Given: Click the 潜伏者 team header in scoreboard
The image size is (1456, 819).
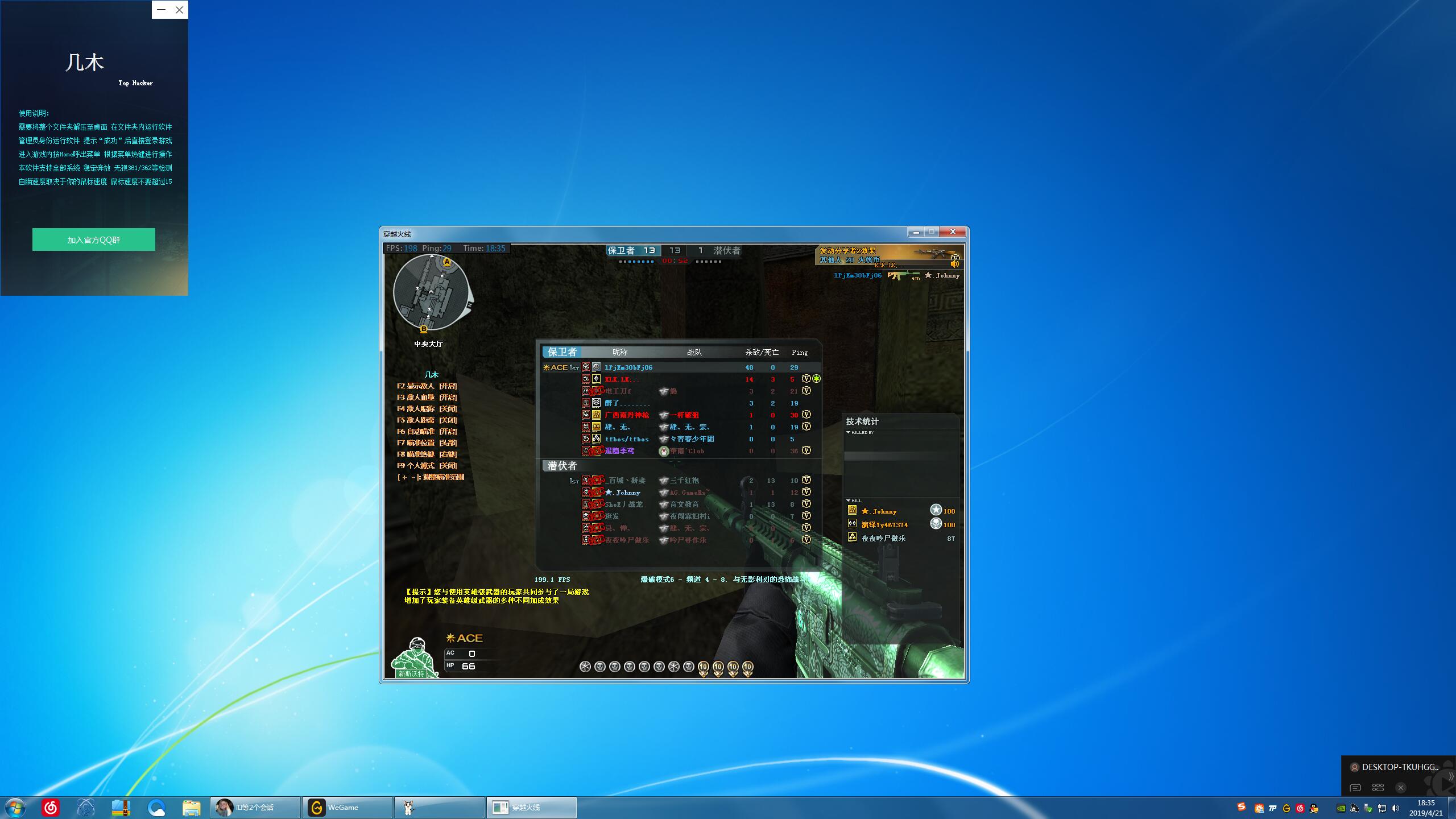Looking at the screenshot, I should tap(562, 466).
